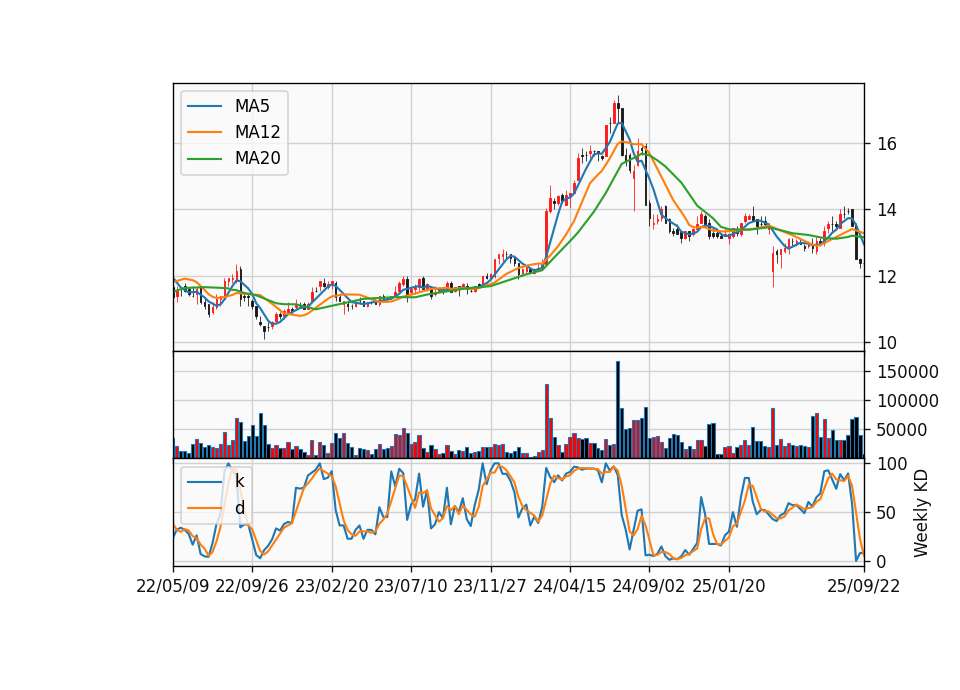
Task: Click the MA12 legend label
Action: 257,132
